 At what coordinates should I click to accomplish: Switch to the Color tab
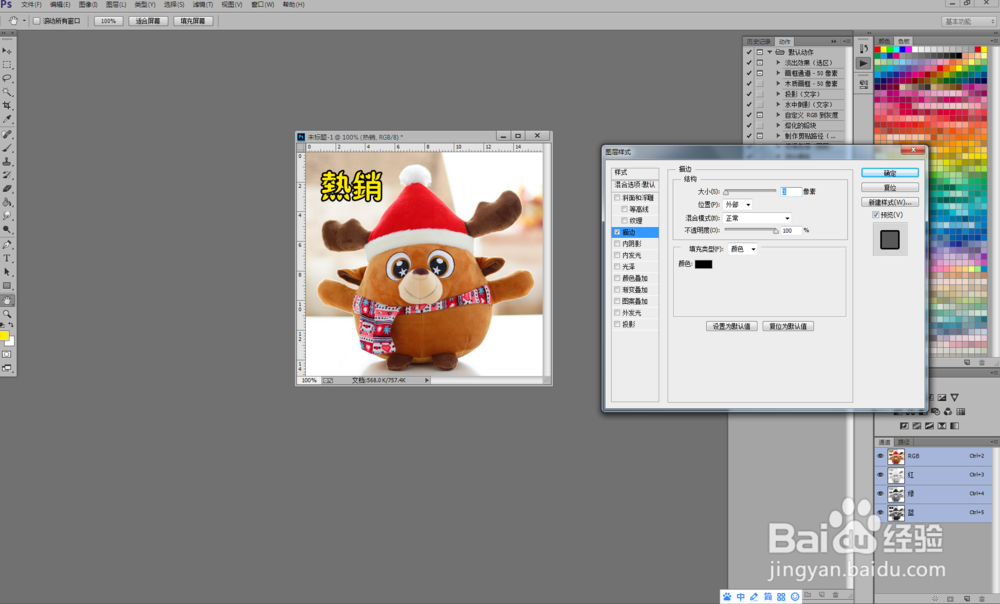coord(885,41)
